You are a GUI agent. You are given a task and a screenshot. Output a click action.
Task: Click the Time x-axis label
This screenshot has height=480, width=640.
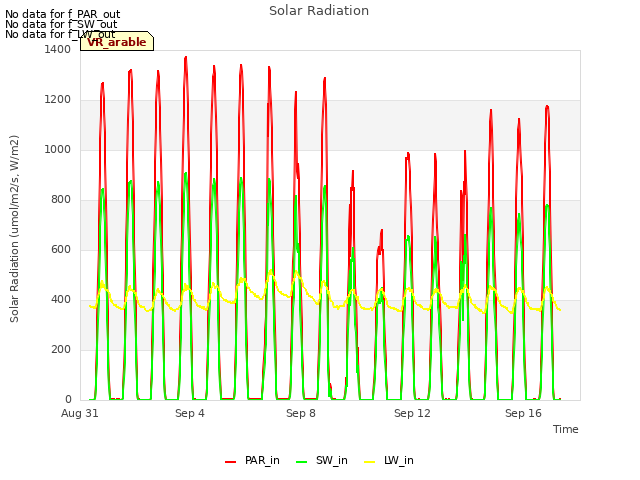[565, 429]
